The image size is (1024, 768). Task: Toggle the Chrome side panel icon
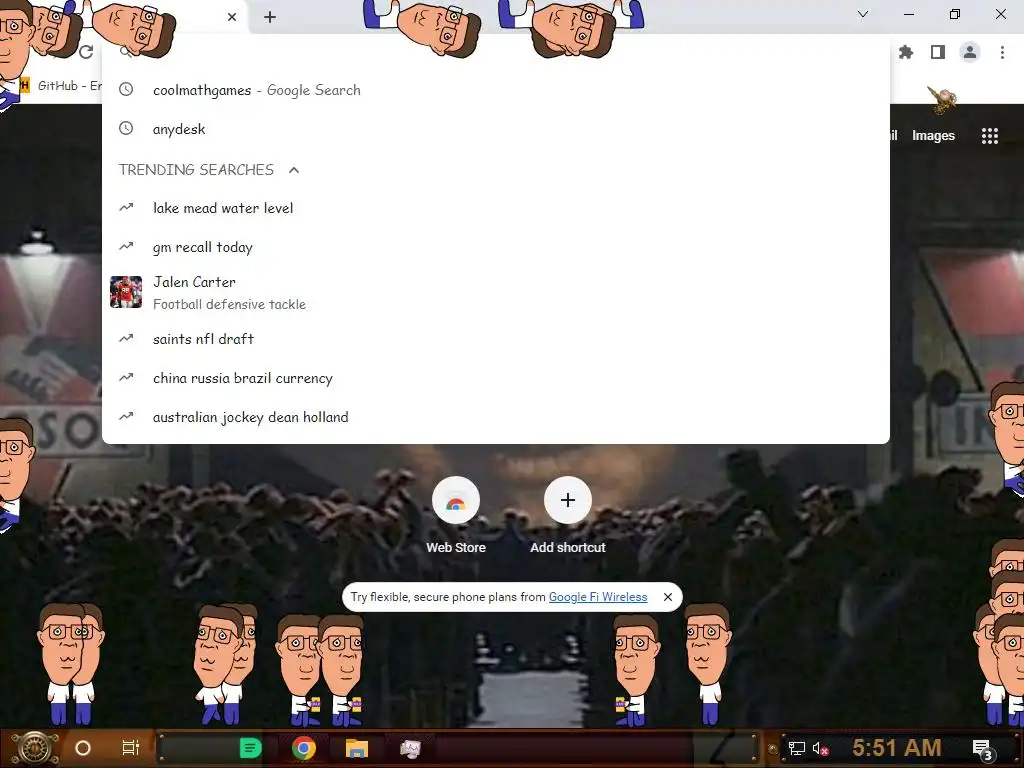coord(938,52)
